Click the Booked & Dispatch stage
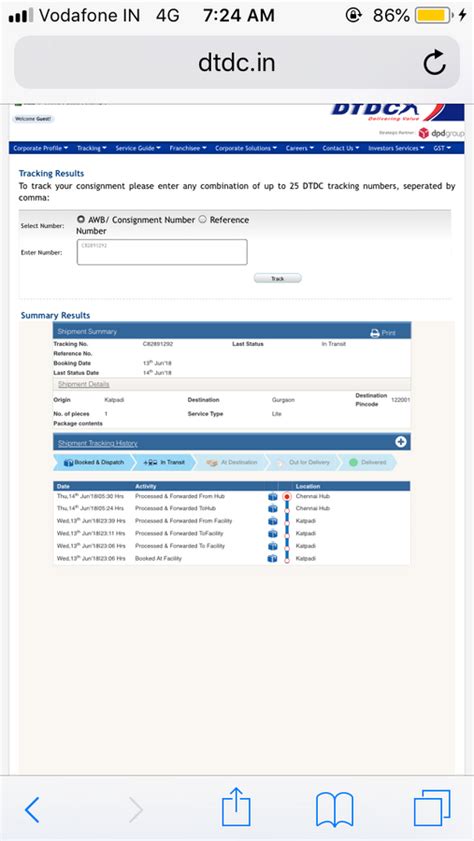Image resolution: width=474 pixels, height=841 pixels. (x=94, y=462)
